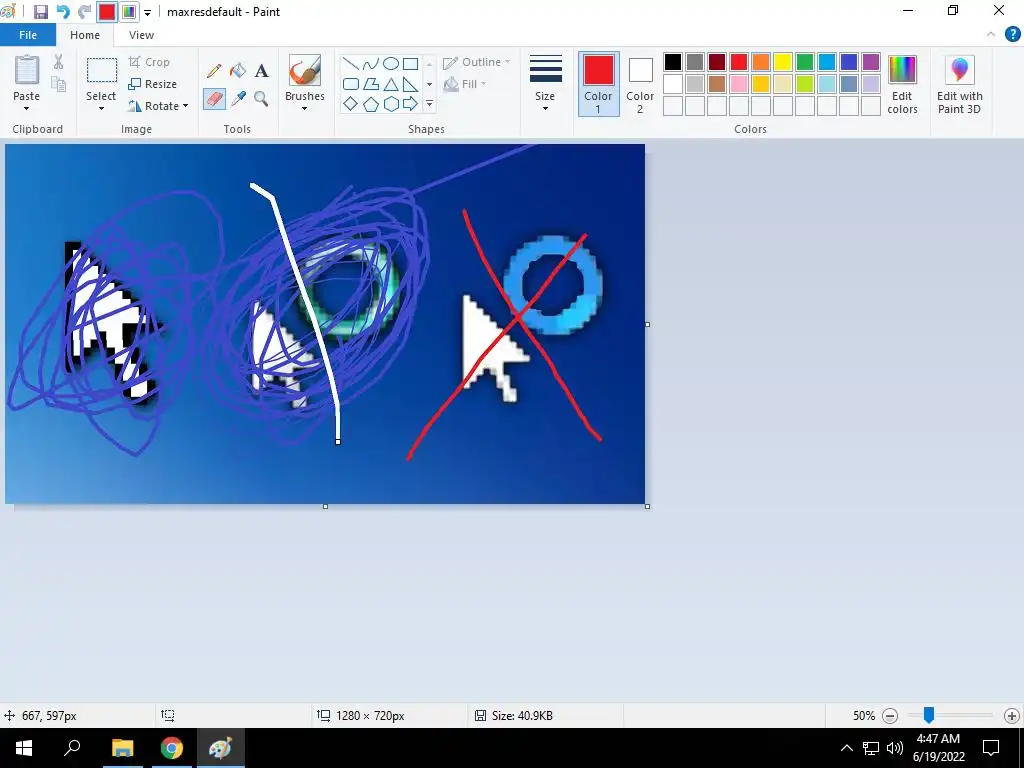Pick the black color swatch
Image resolution: width=1024 pixels, height=768 pixels.
click(673, 62)
